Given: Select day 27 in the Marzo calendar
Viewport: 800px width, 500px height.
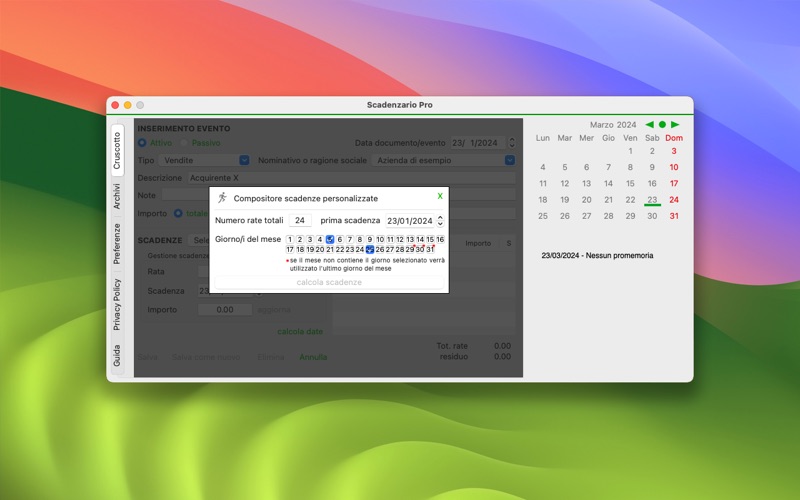Looking at the screenshot, I should click(587, 216).
